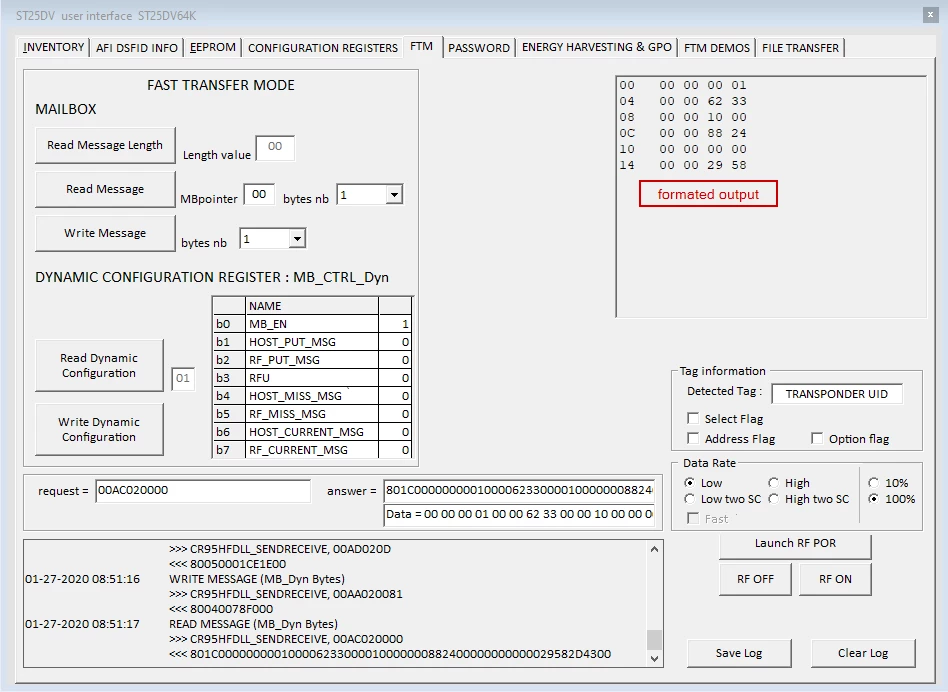This screenshot has height=692, width=948.
Task: Click the log scroll down arrow
Action: click(654, 659)
